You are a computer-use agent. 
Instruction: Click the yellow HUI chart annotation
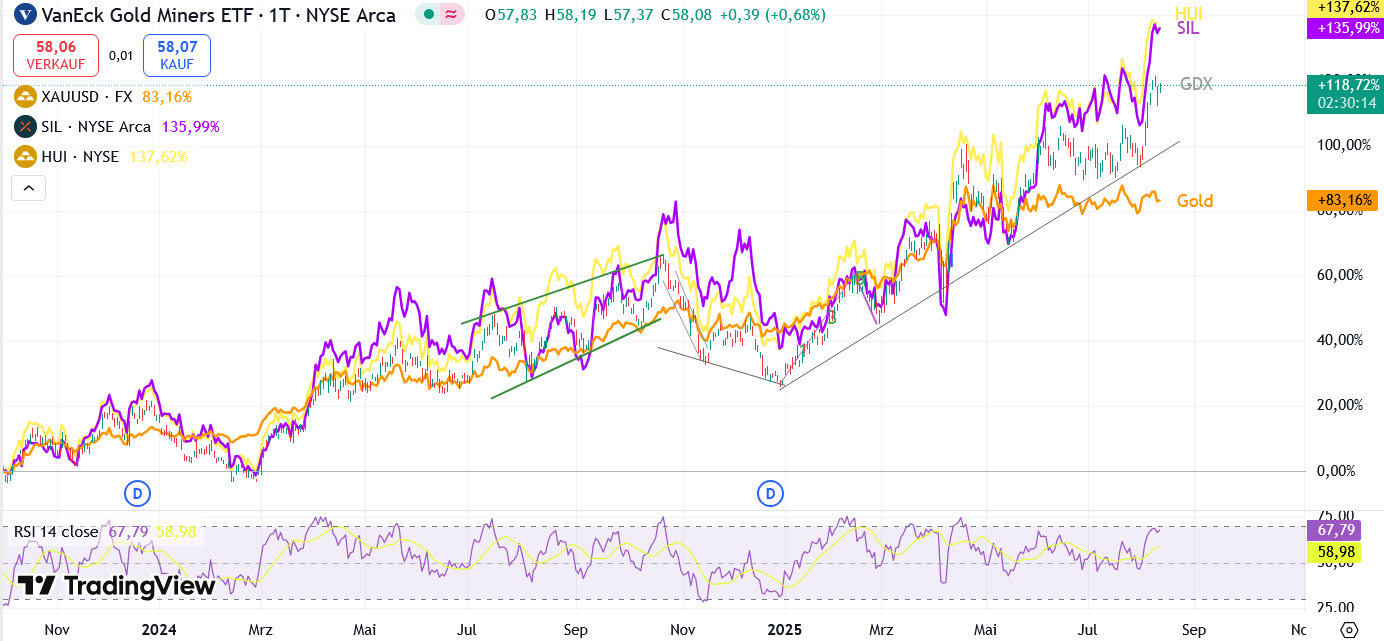tap(1189, 13)
